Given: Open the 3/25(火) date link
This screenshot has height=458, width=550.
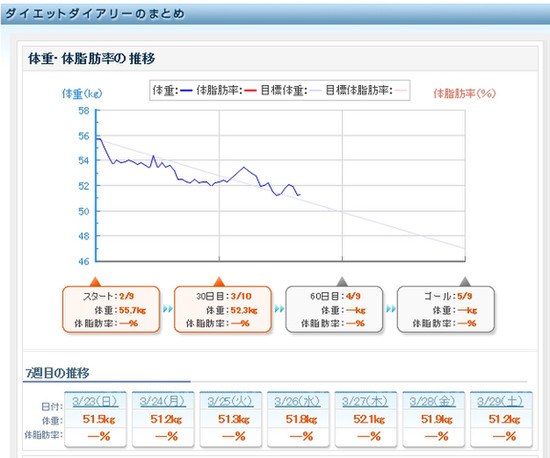Looking at the screenshot, I should pyautogui.click(x=230, y=401).
